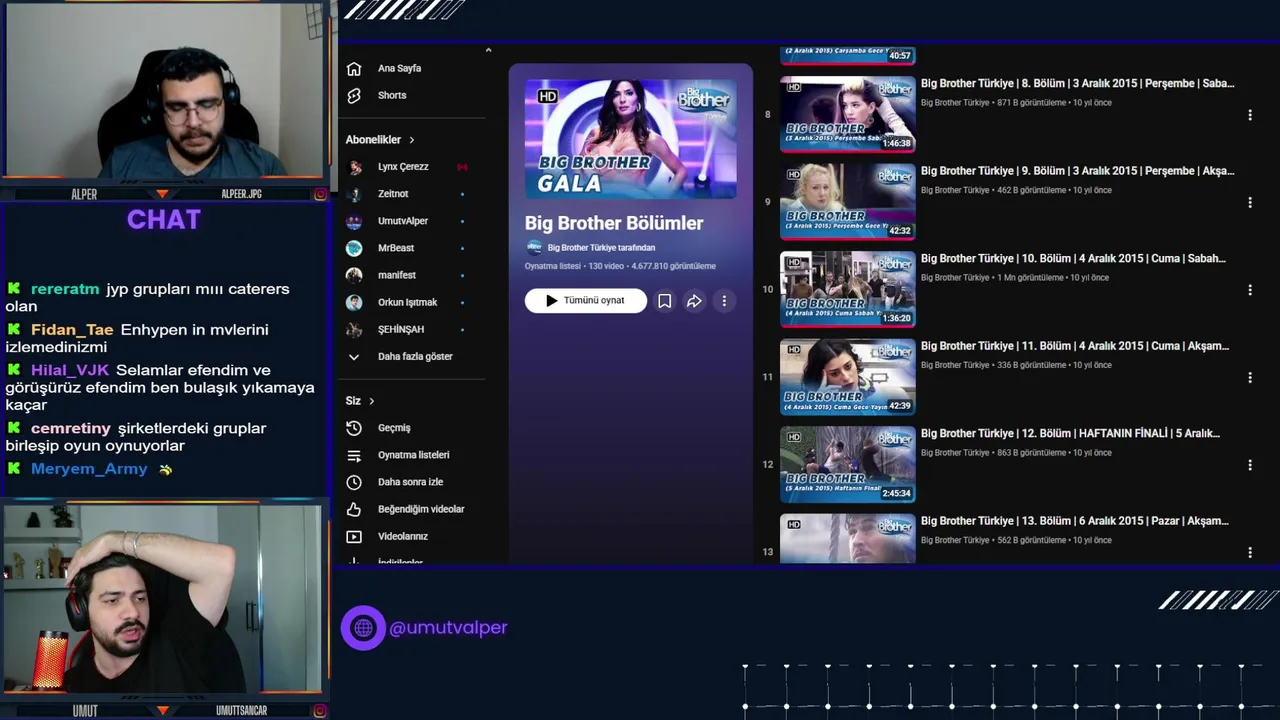The width and height of the screenshot is (1280, 720).
Task: Open Oynatma listeleri playlists icon
Action: click(354, 455)
